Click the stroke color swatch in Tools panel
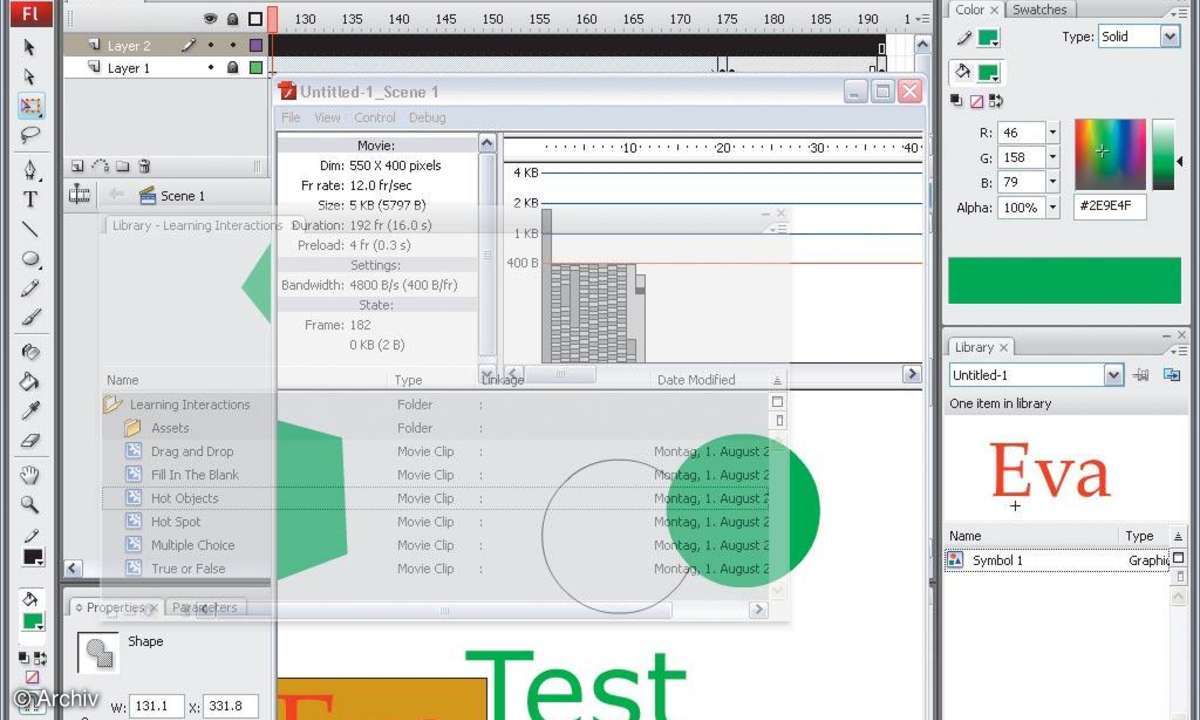The image size is (1200, 720). 33,557
